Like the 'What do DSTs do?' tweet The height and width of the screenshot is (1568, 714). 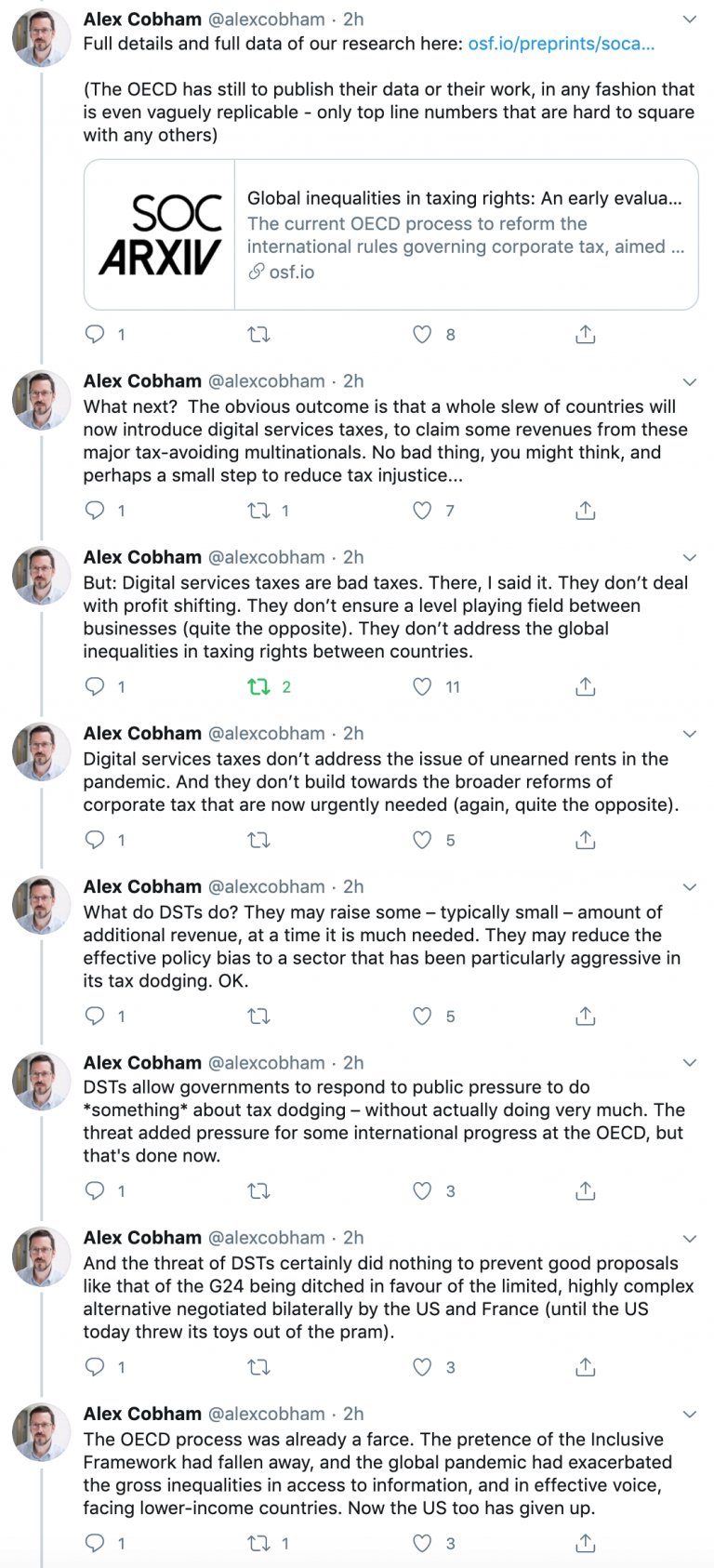coord(422,1016)
